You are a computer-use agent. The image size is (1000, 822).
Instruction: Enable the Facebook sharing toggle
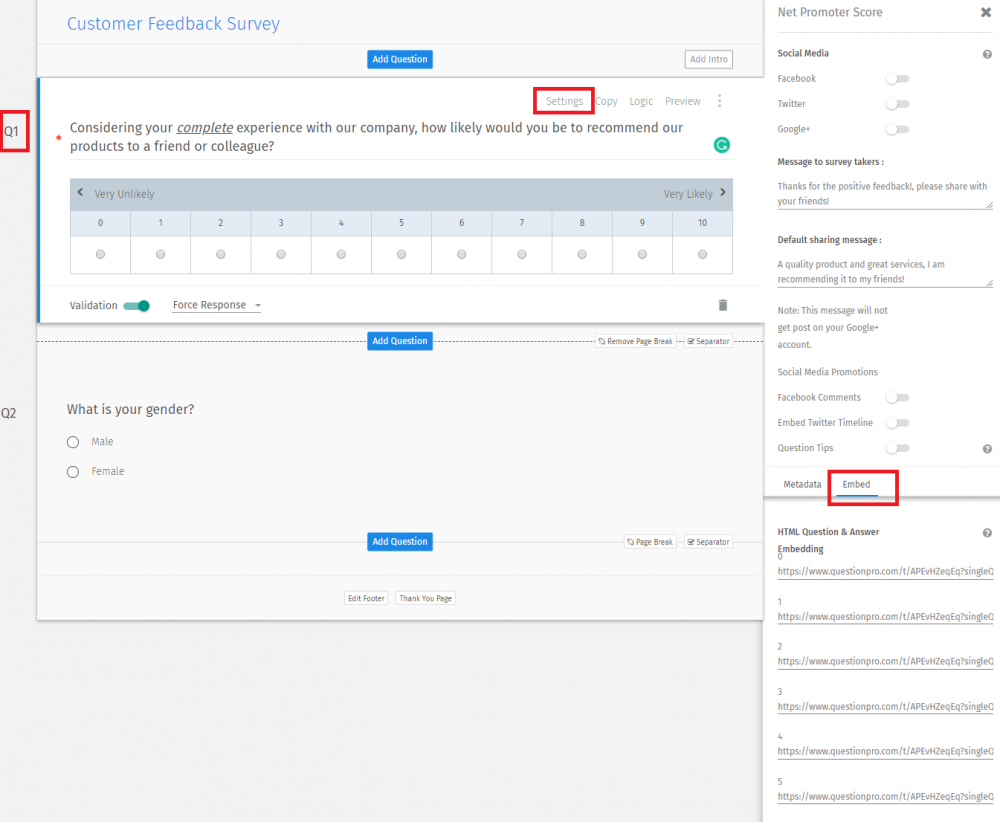pos(897,78)
